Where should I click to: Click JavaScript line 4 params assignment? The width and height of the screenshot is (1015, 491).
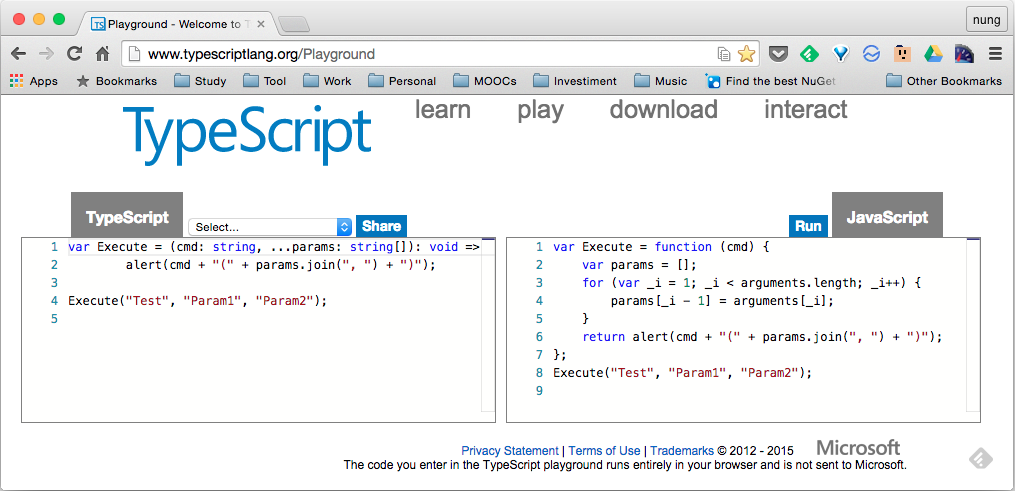(722, 301)
